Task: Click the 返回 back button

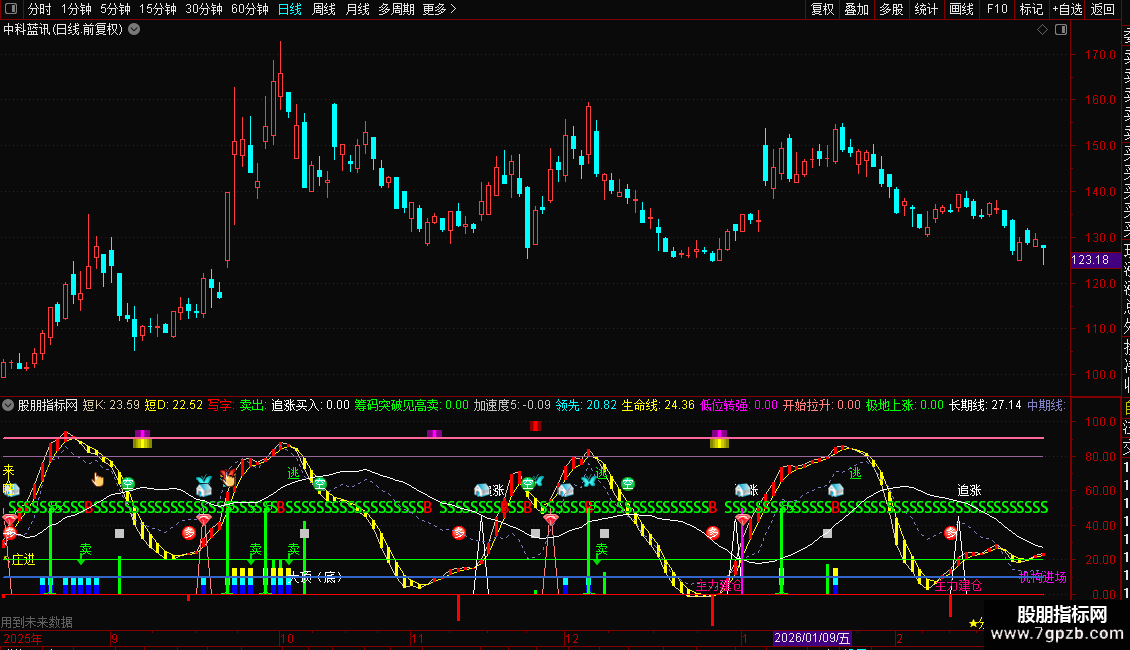Action: [1103, 9]
